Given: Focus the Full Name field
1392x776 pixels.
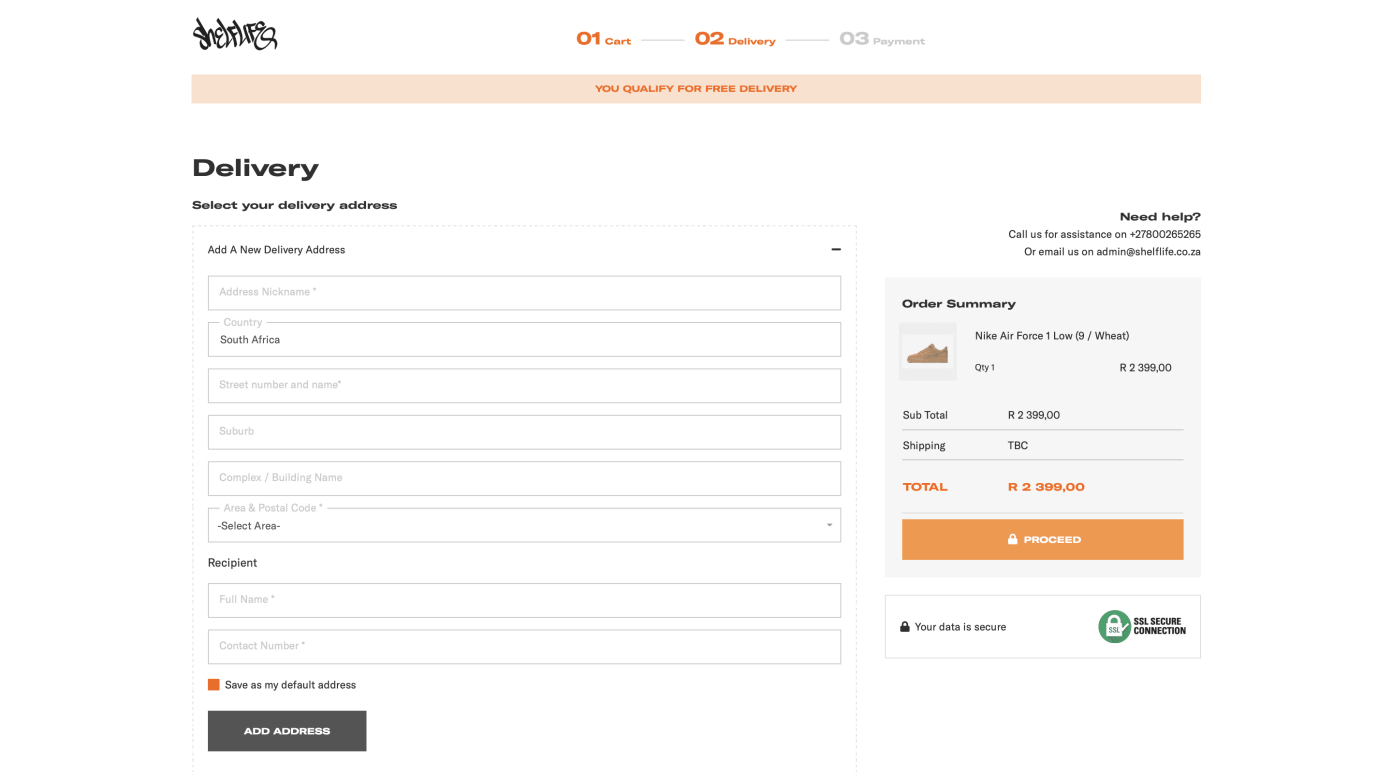Looking at the screenshot, I should click(x=524, y=600).
